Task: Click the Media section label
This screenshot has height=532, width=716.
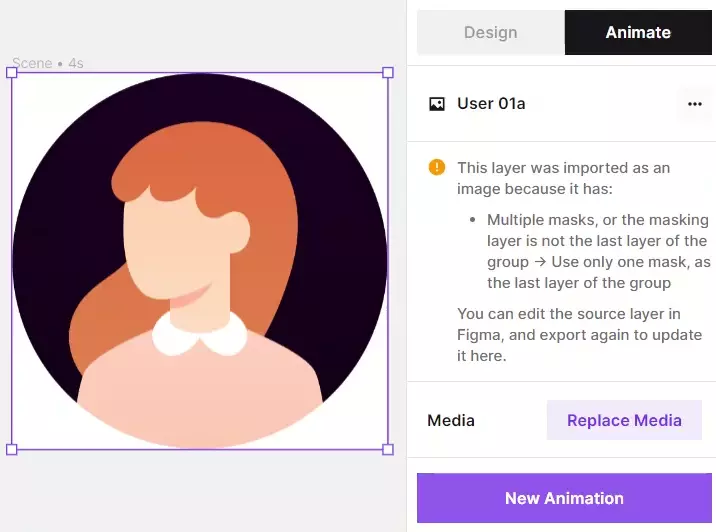Action: [451, 421]
